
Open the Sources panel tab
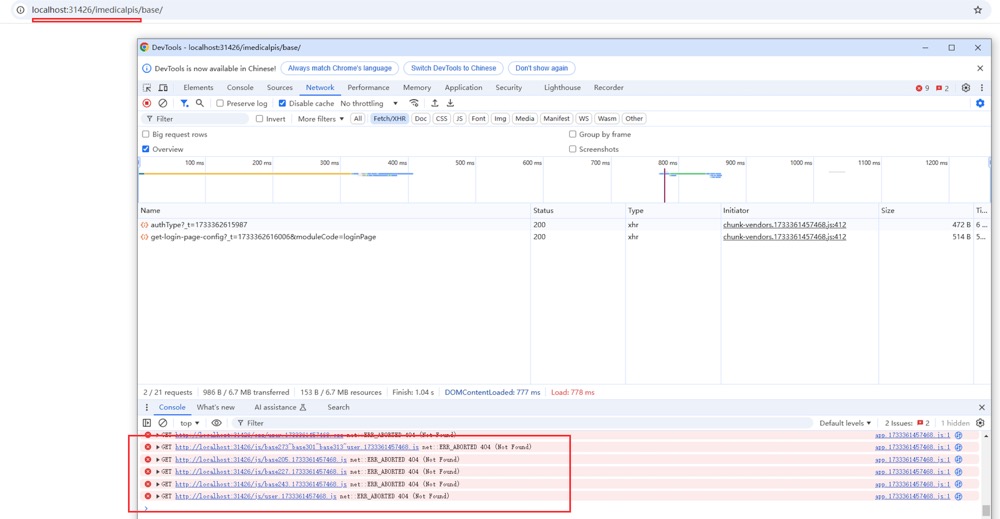[280, 88]
